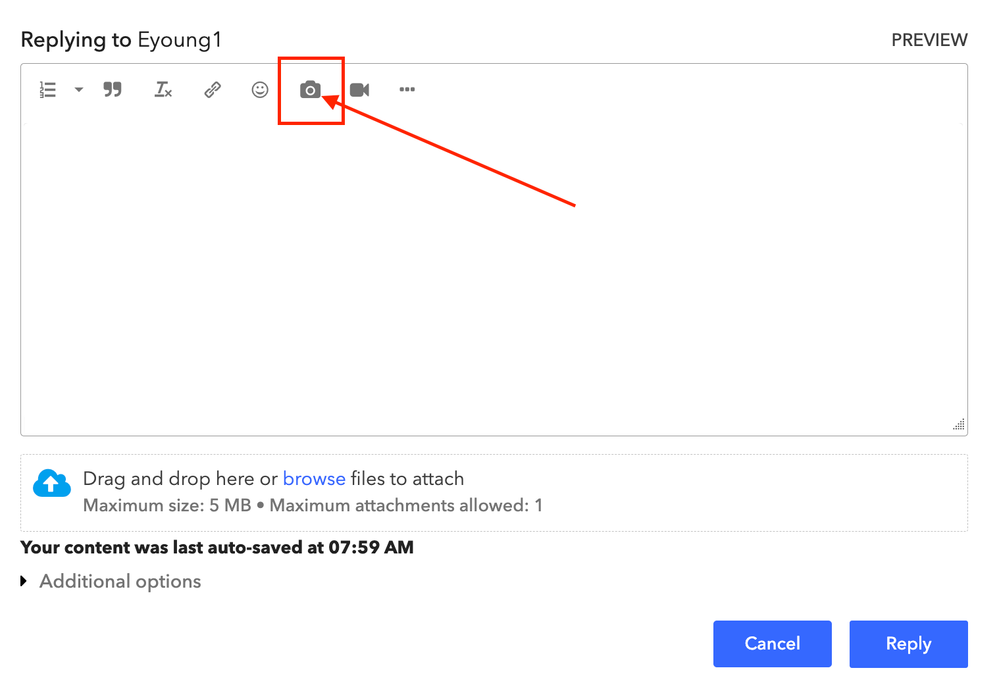
Task: Click the Additional options disclosure triangle
Action: 24,581
